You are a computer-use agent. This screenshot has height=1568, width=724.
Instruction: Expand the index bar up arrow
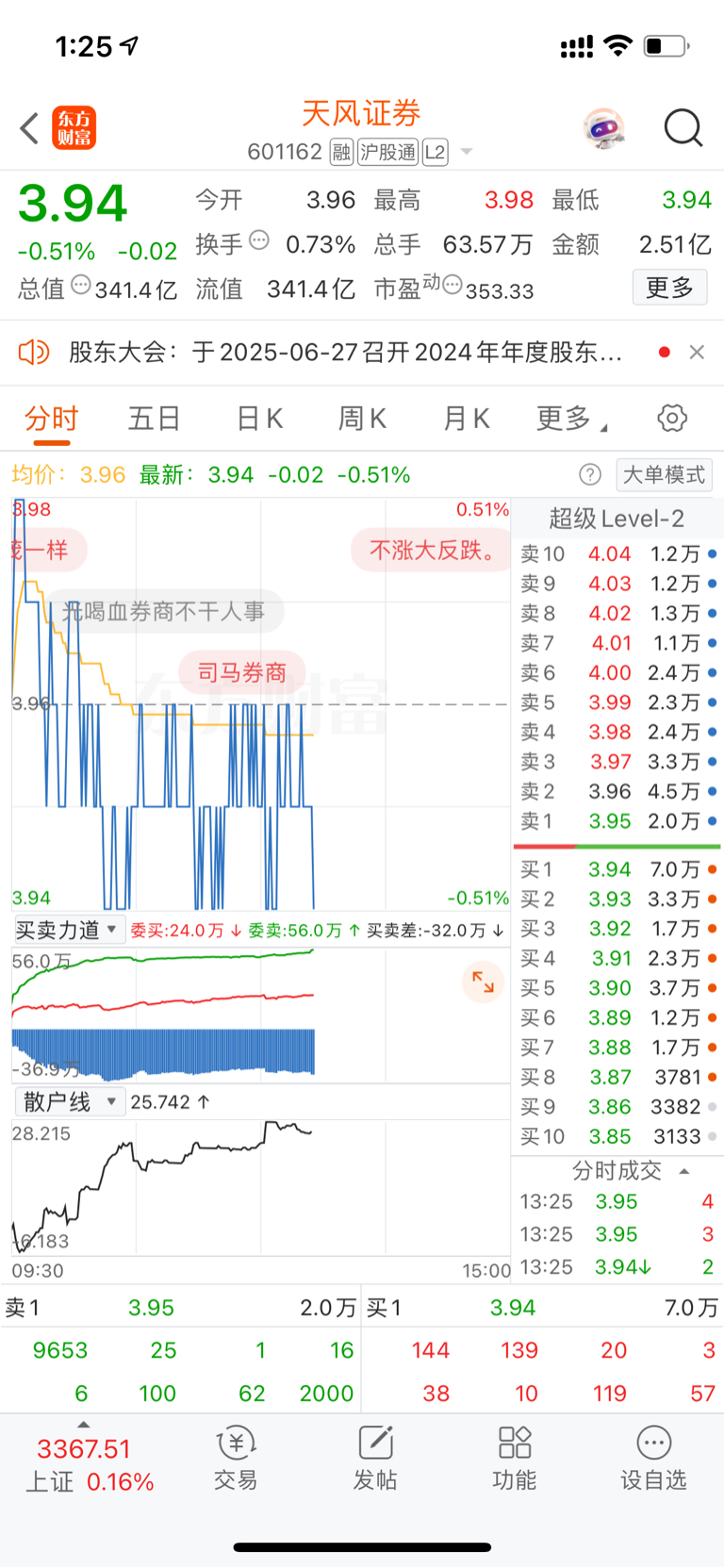point(84,1425)
